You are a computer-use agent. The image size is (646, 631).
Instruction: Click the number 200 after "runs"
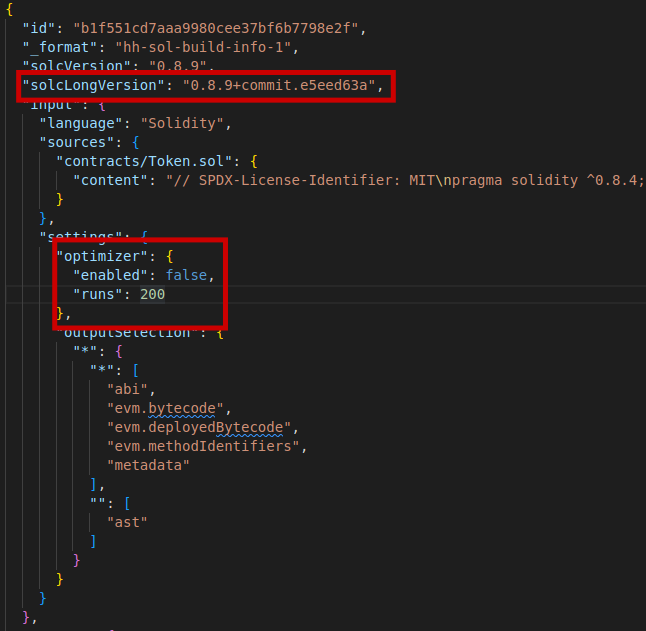pyautogui.click(x=152, y=294)
